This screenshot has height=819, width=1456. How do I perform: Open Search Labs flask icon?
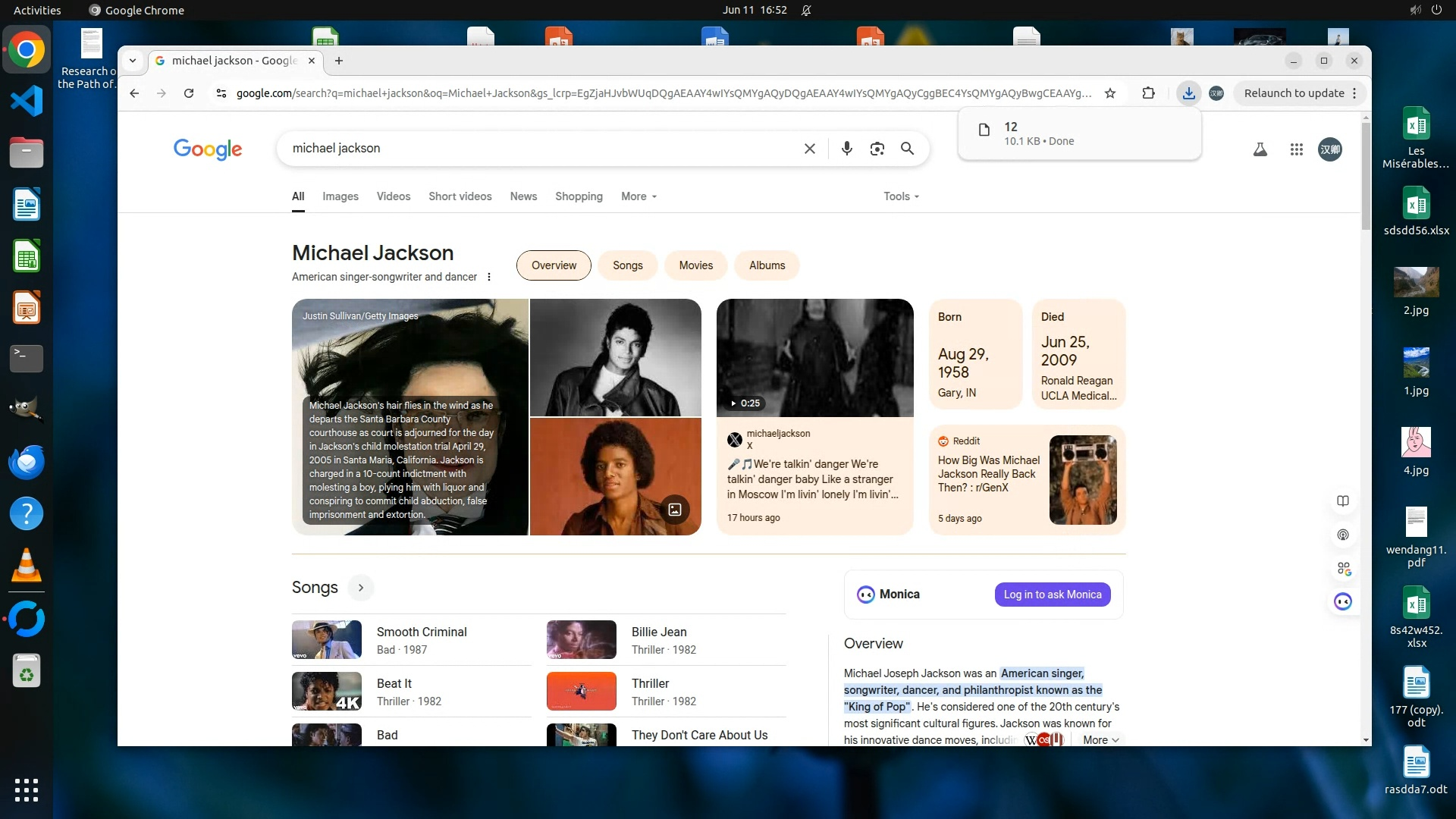click(1260, 149)
